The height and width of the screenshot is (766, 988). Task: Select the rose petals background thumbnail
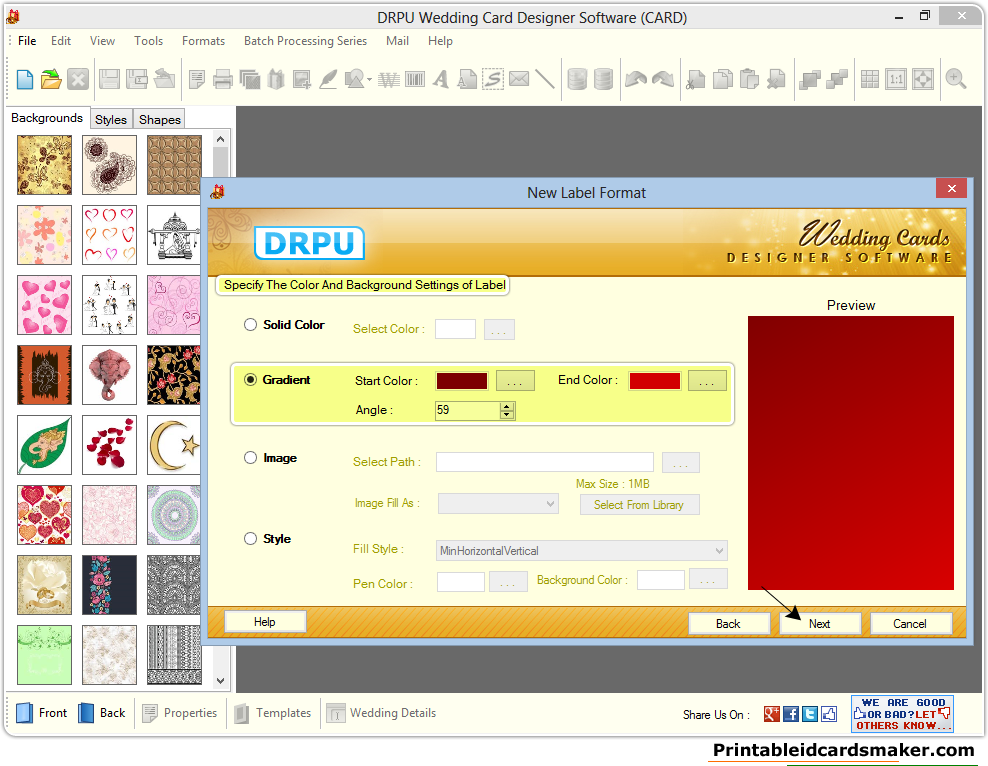point(109,445)
